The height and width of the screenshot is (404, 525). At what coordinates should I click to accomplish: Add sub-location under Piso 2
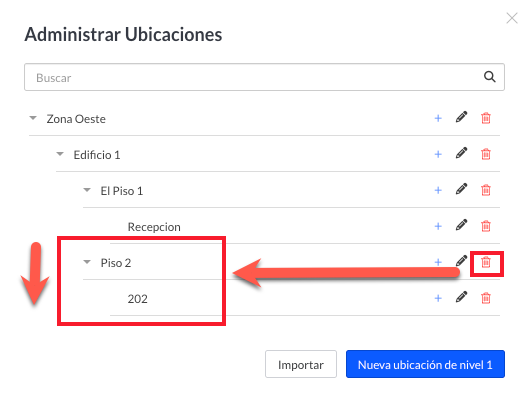[438, 262]
